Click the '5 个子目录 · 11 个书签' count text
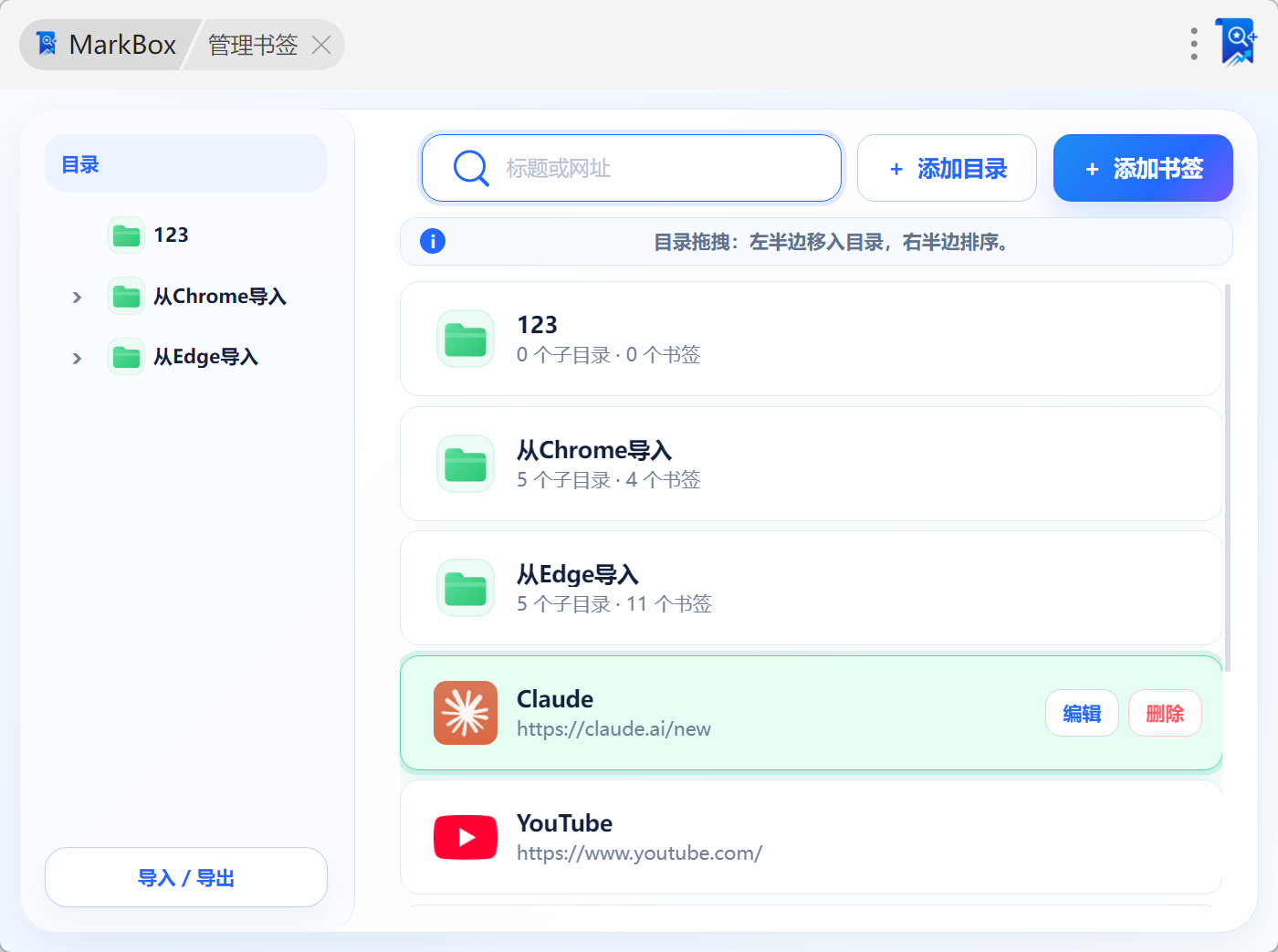This screenshot has height=952, width=1278. click(x=614, y=604)
